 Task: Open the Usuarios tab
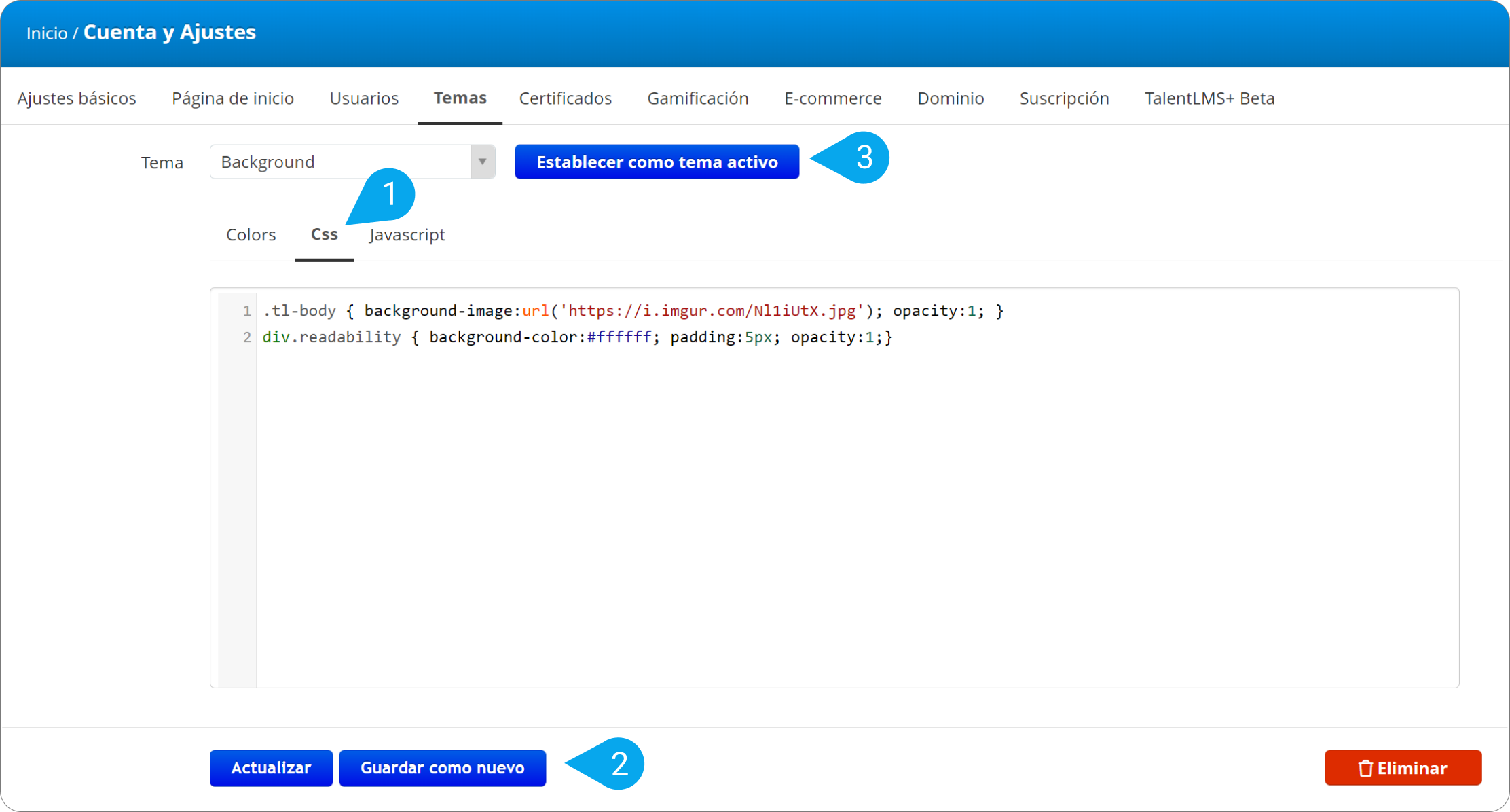tap(364, 98)
